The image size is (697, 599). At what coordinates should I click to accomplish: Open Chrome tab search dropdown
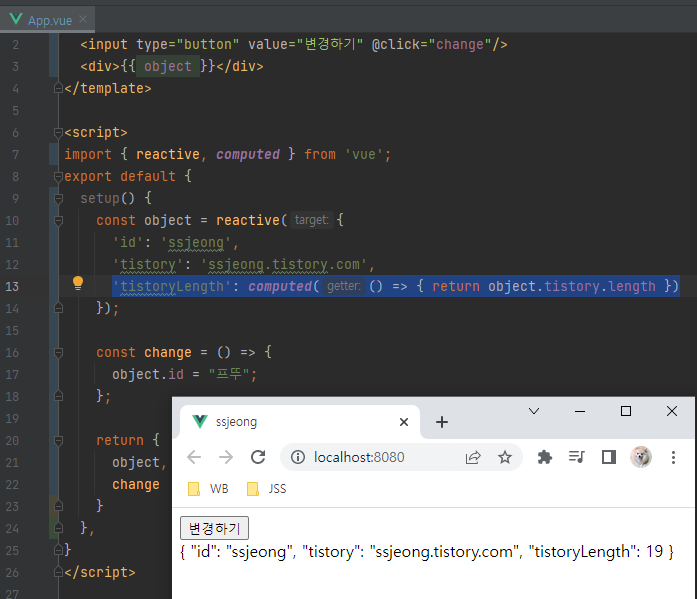tap(534, 411)
